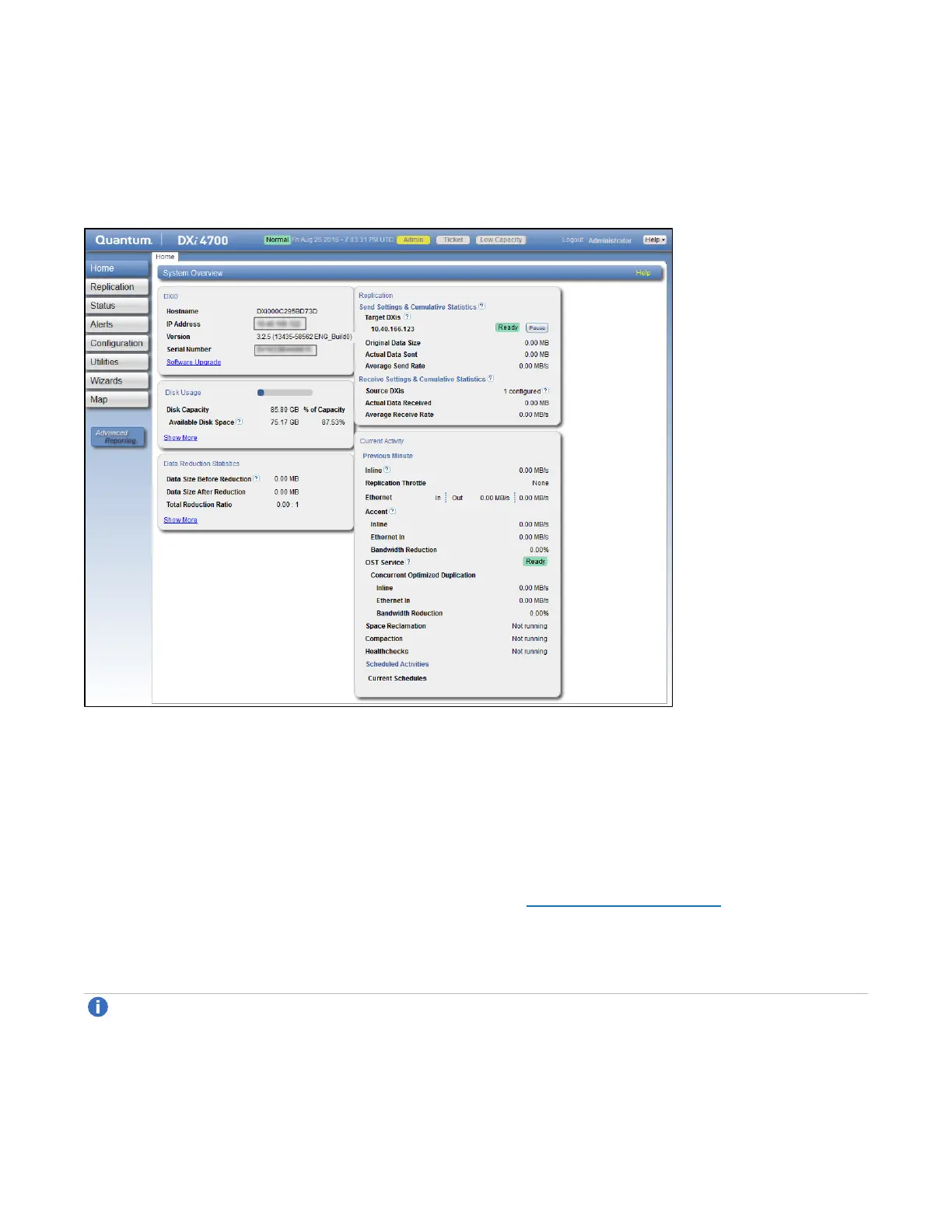Click the help icon after '1 configured'
Image resolution: width=952 pixels, height=1232 pixels.
(x=545, y=390)
